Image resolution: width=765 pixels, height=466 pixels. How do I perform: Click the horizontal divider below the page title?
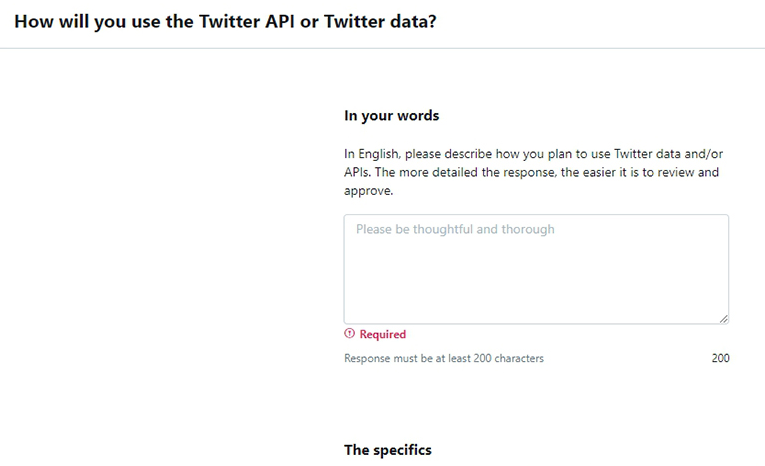382,48
